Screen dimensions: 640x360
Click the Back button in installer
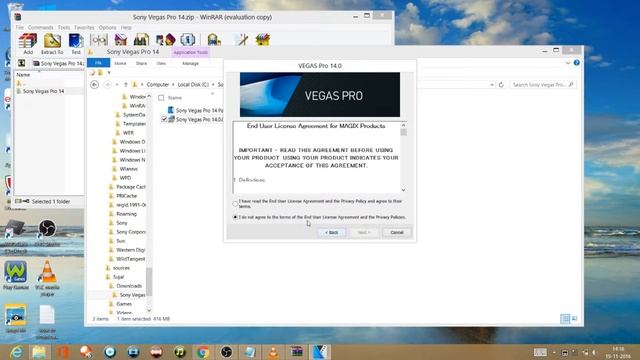click(x=331, y=232)
